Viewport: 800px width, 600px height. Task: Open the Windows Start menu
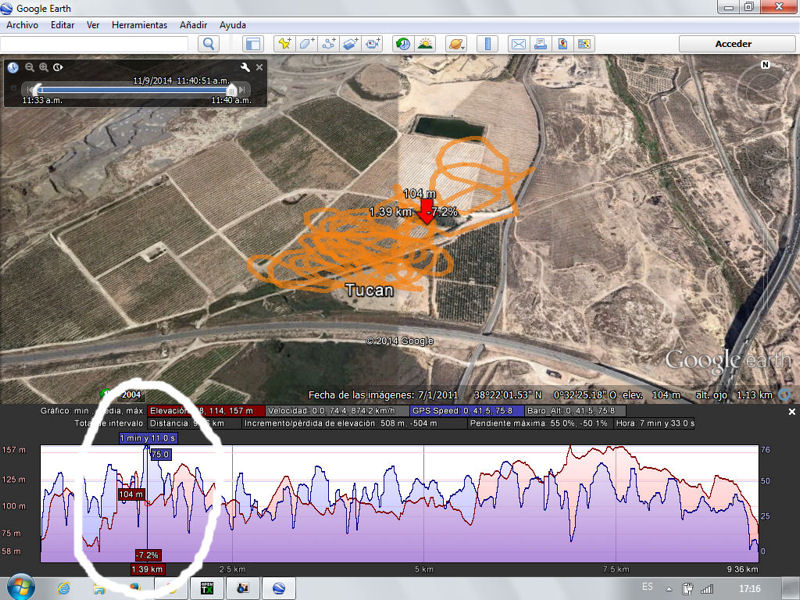click(x=20, y=588)
